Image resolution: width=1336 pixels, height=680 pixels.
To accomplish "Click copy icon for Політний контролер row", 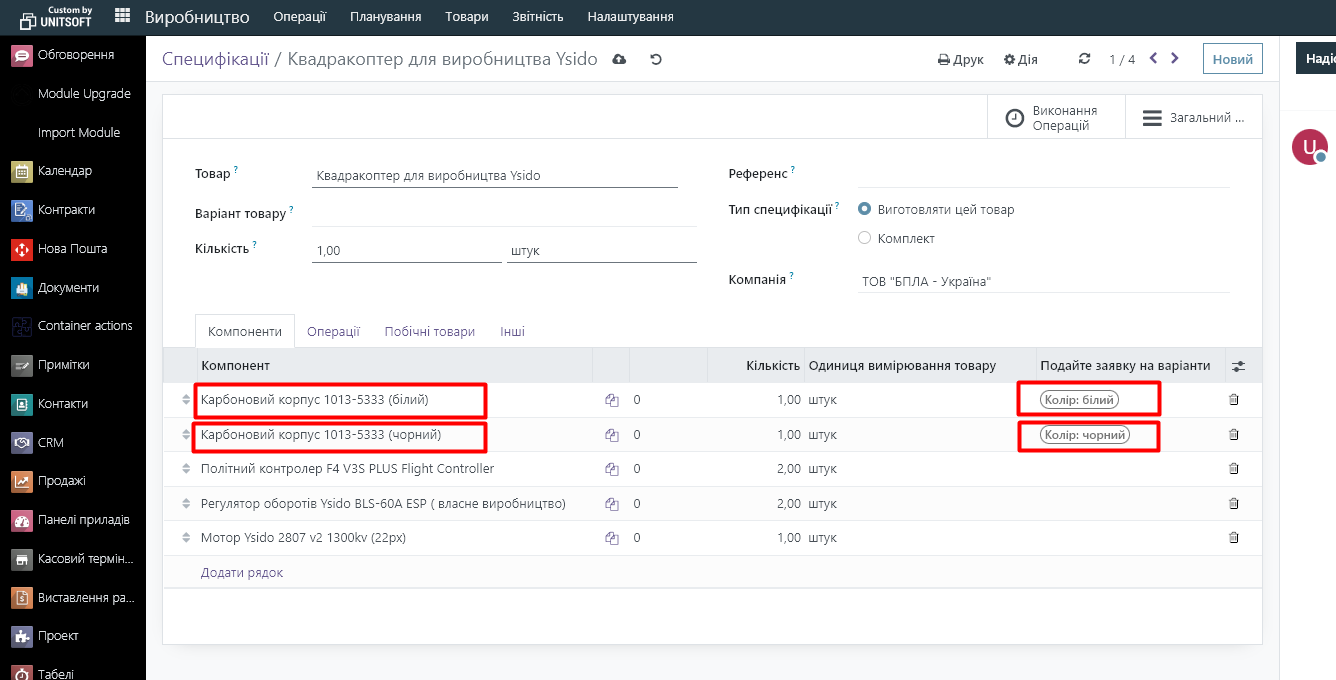I will coord(612,469).
